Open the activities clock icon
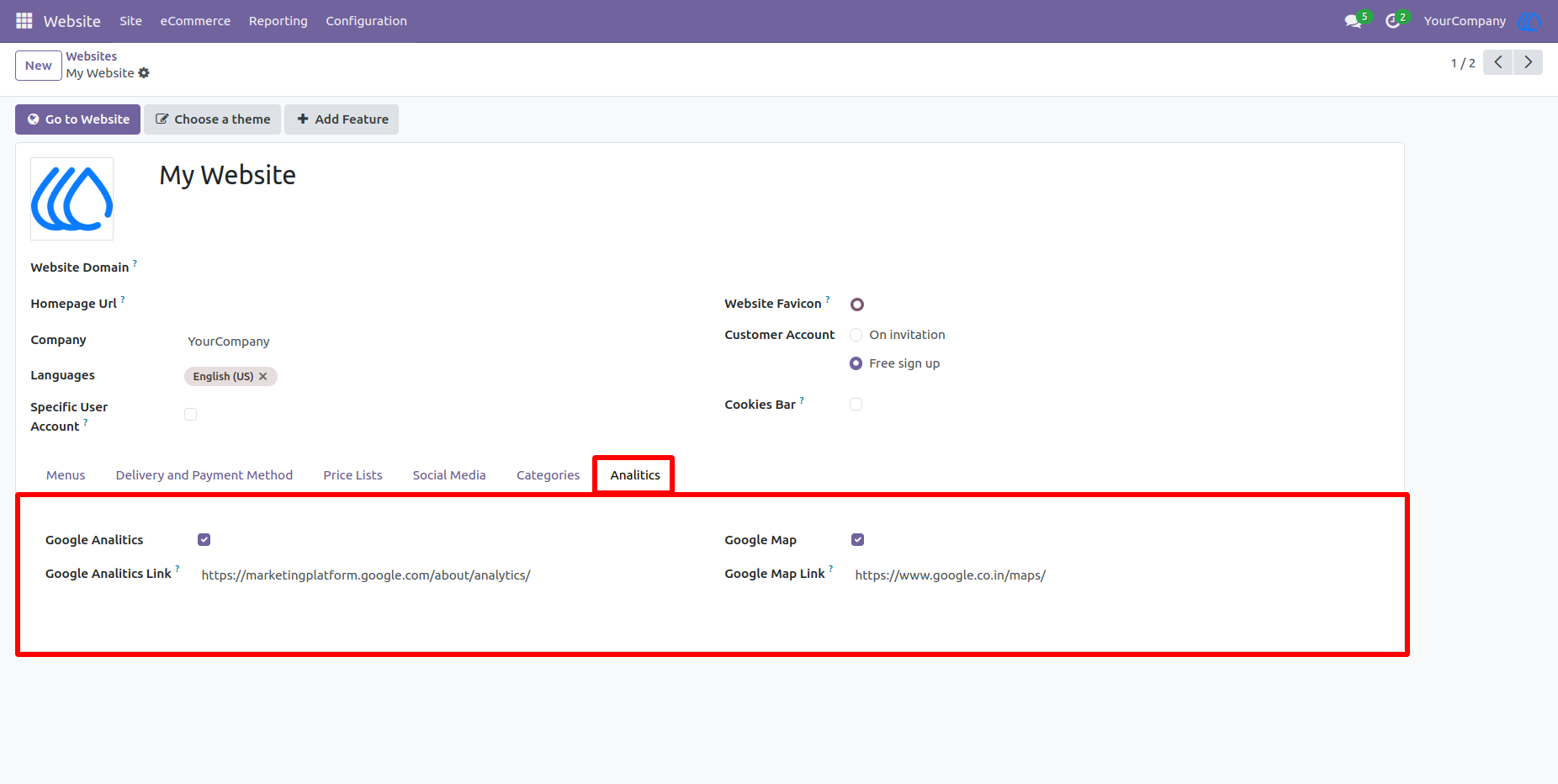Screen dimensions: 1558x784 click(x=1393, y=21)
